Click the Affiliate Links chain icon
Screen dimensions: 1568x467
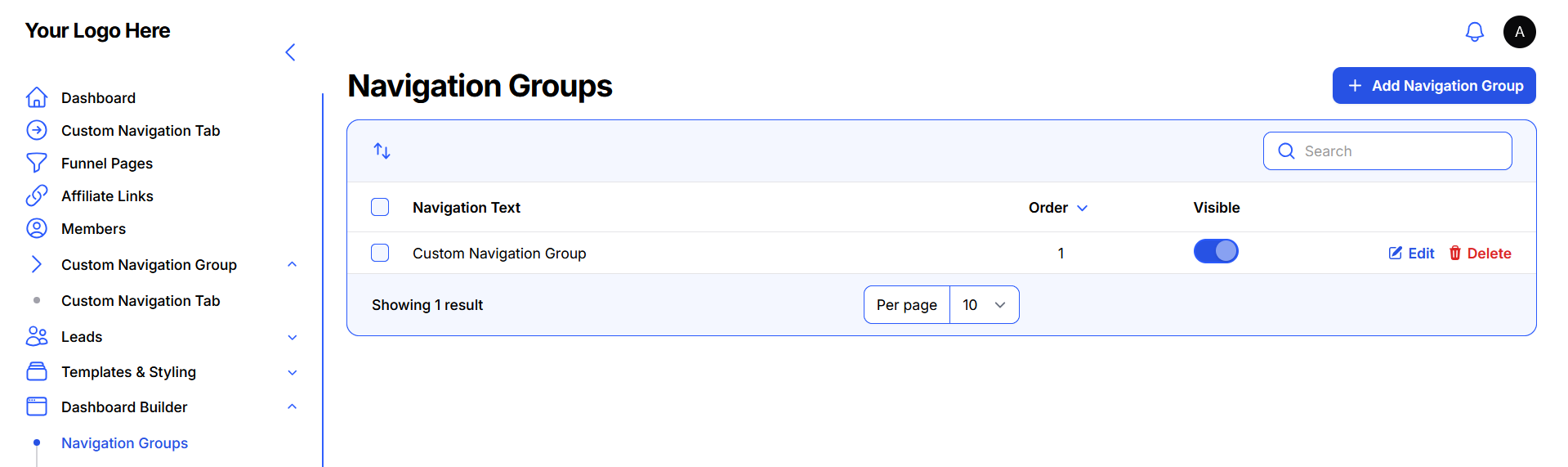click(37, 196)
